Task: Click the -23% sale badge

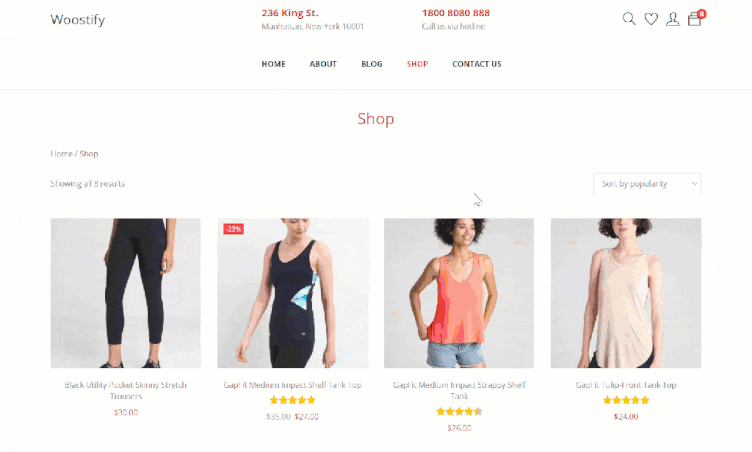Action: pos(234,229)
